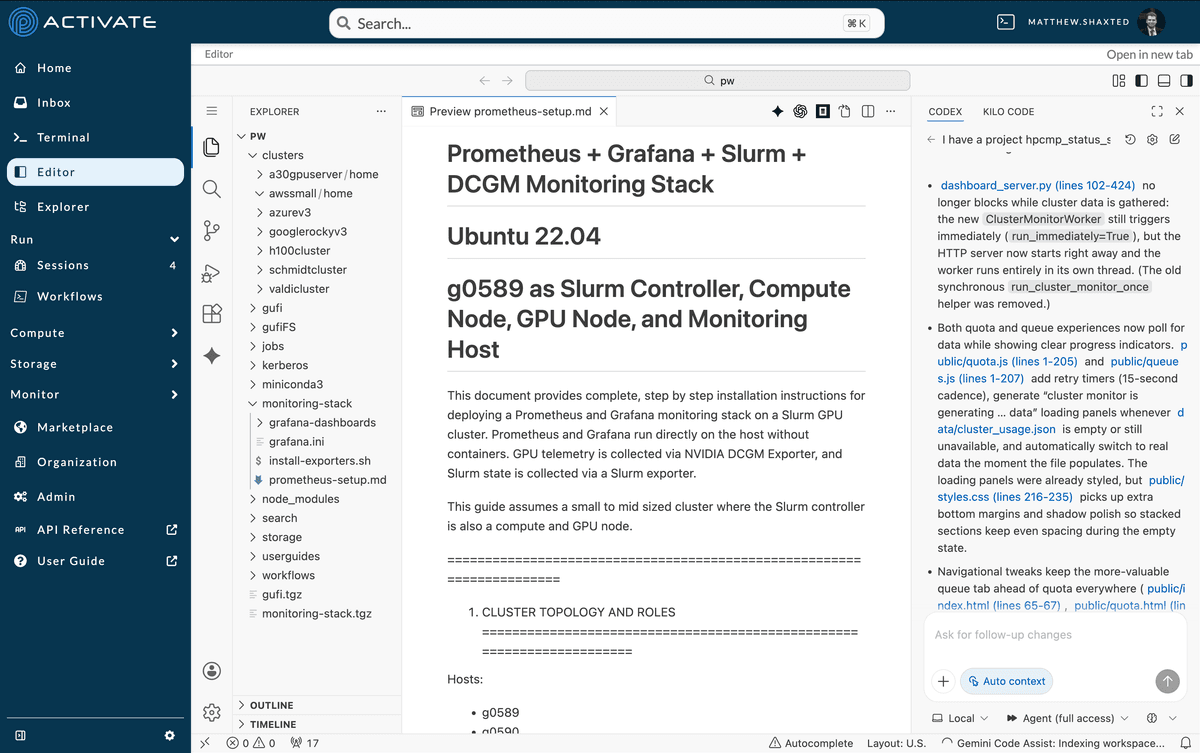
Task: Toggle the primary sidebar layout button
Action: tap(1141, 81)
